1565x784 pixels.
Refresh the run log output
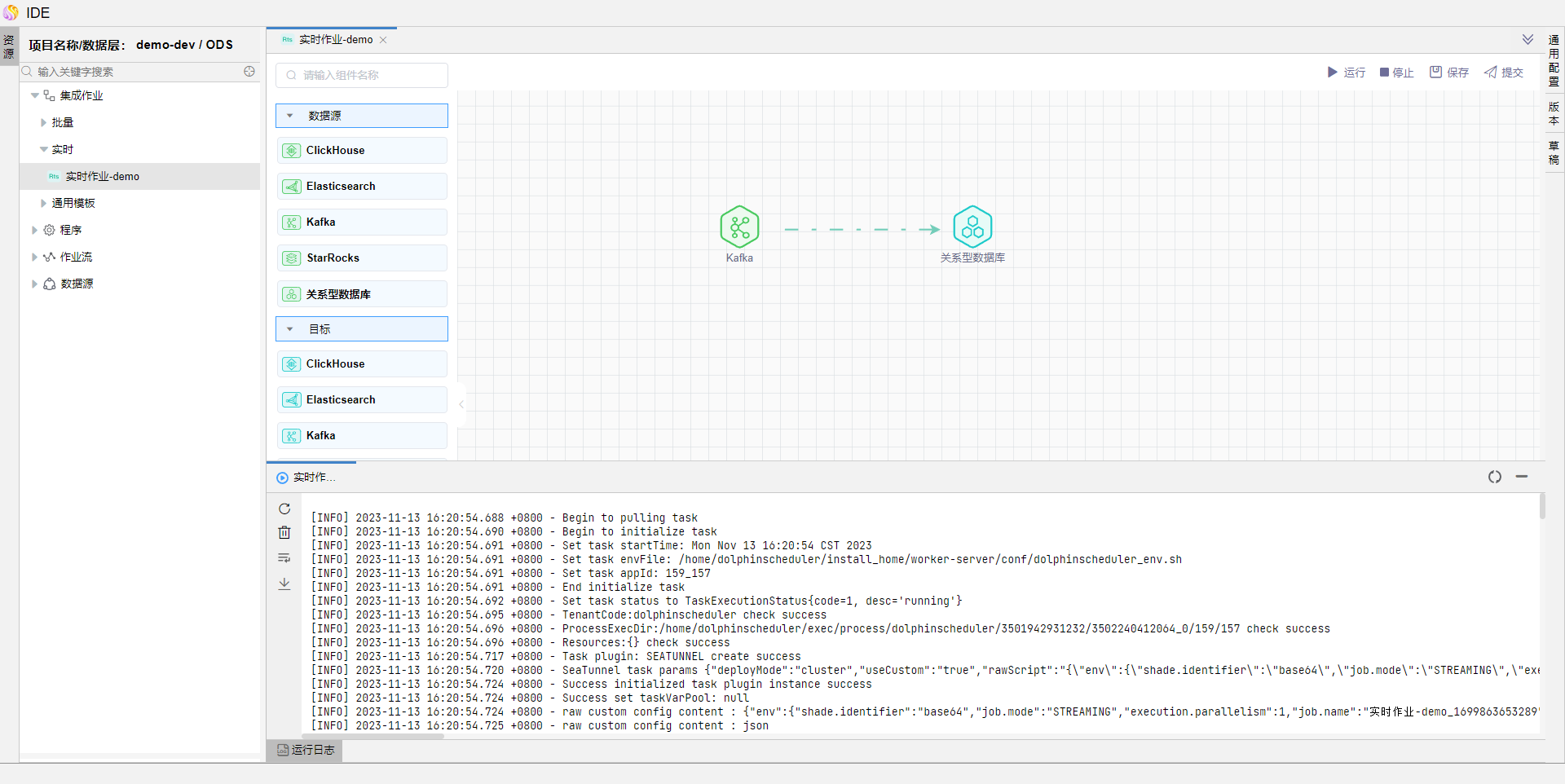(284, 509)
